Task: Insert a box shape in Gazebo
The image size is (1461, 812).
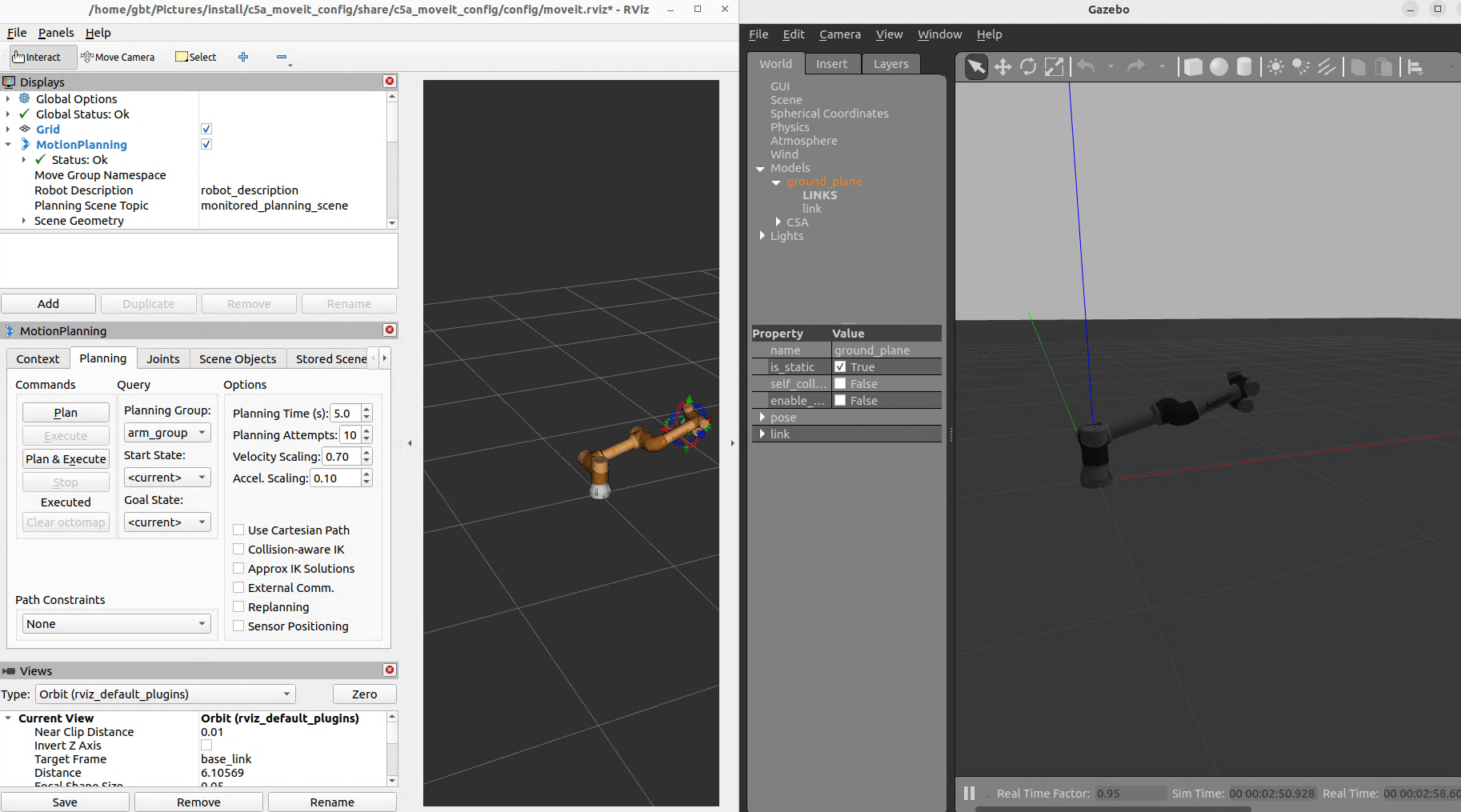Action: [x=1193, y=67]
